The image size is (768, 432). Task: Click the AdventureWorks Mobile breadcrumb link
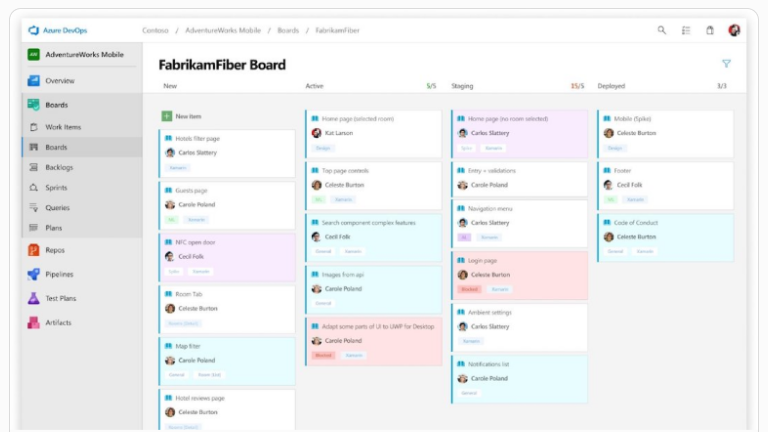pos(223,30)
